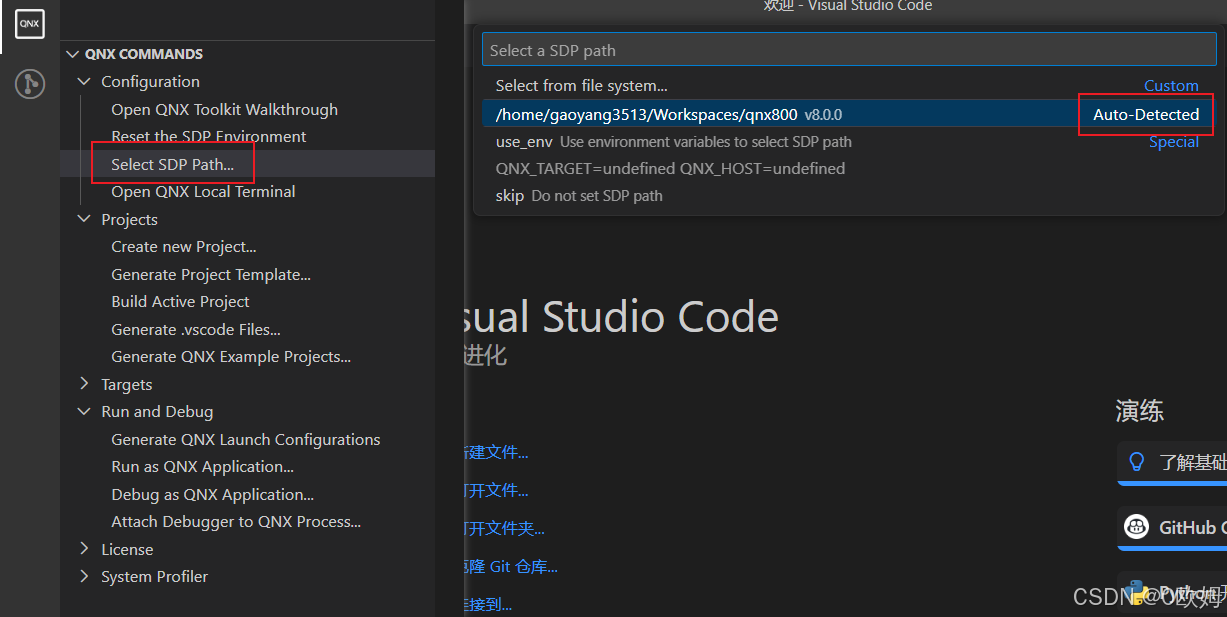The image size is (1227, 617).
Task: Open QNX Local Terminal command
Action: coord(204,191)
